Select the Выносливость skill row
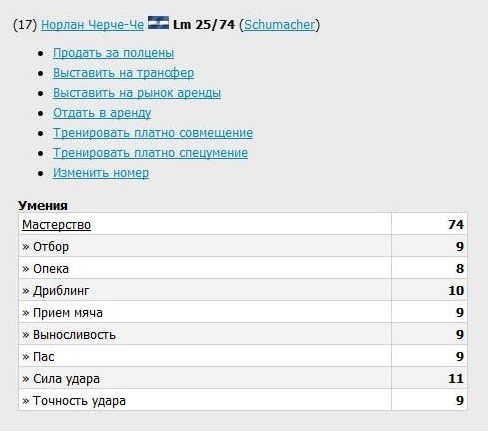The width and height of the screenshot is (488, 436). (x=243, y=334)
